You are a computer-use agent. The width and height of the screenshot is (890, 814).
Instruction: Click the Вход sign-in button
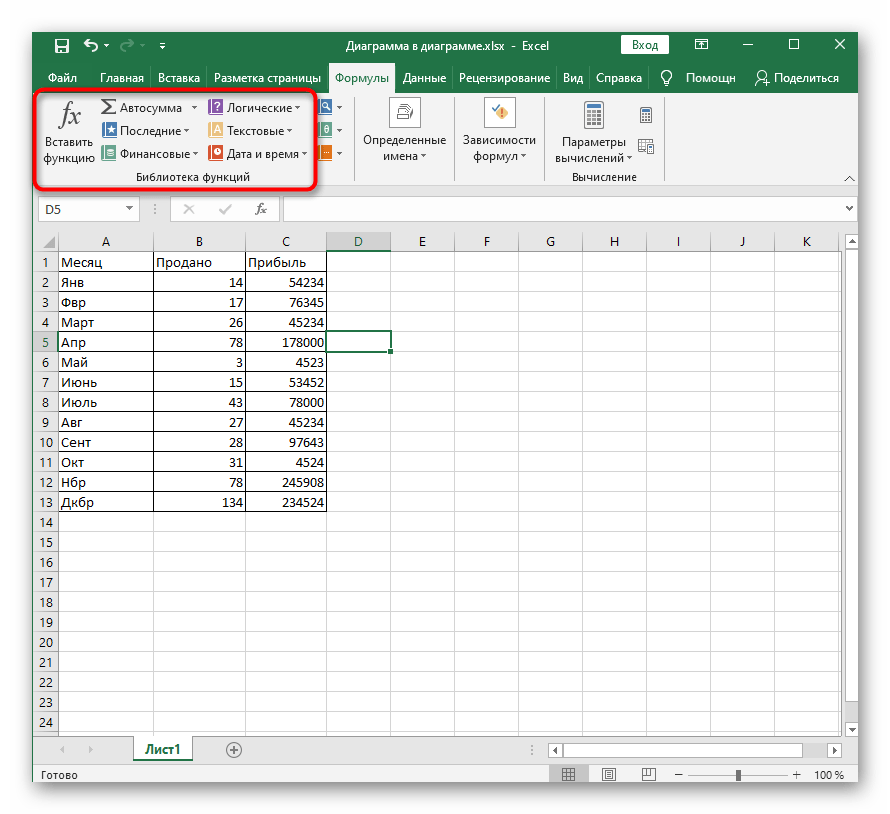645,45
